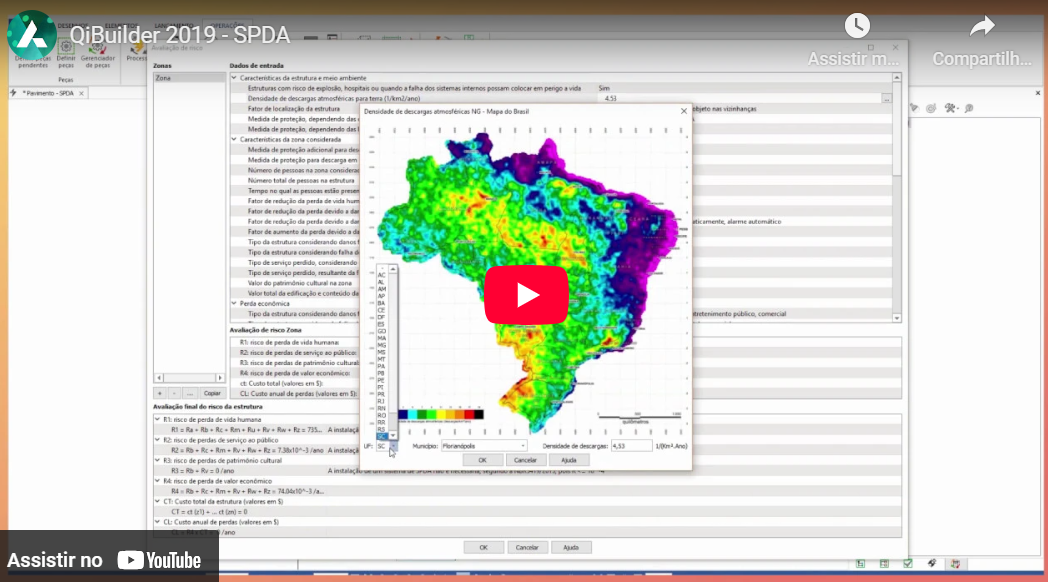Screen dimensions: 1048x582
Task: Close the Mapa do Brasil dialog
Action: tap(684, 112)
